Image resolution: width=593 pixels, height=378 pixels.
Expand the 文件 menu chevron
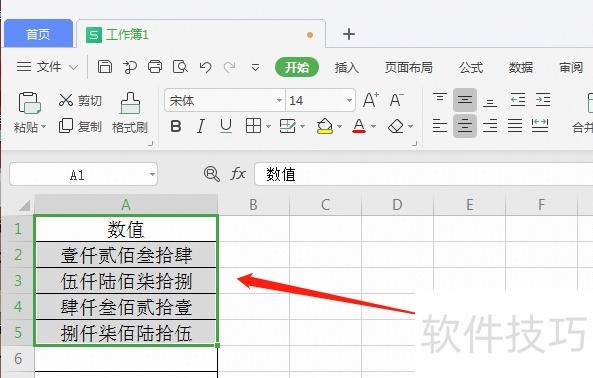coord(74,68)
